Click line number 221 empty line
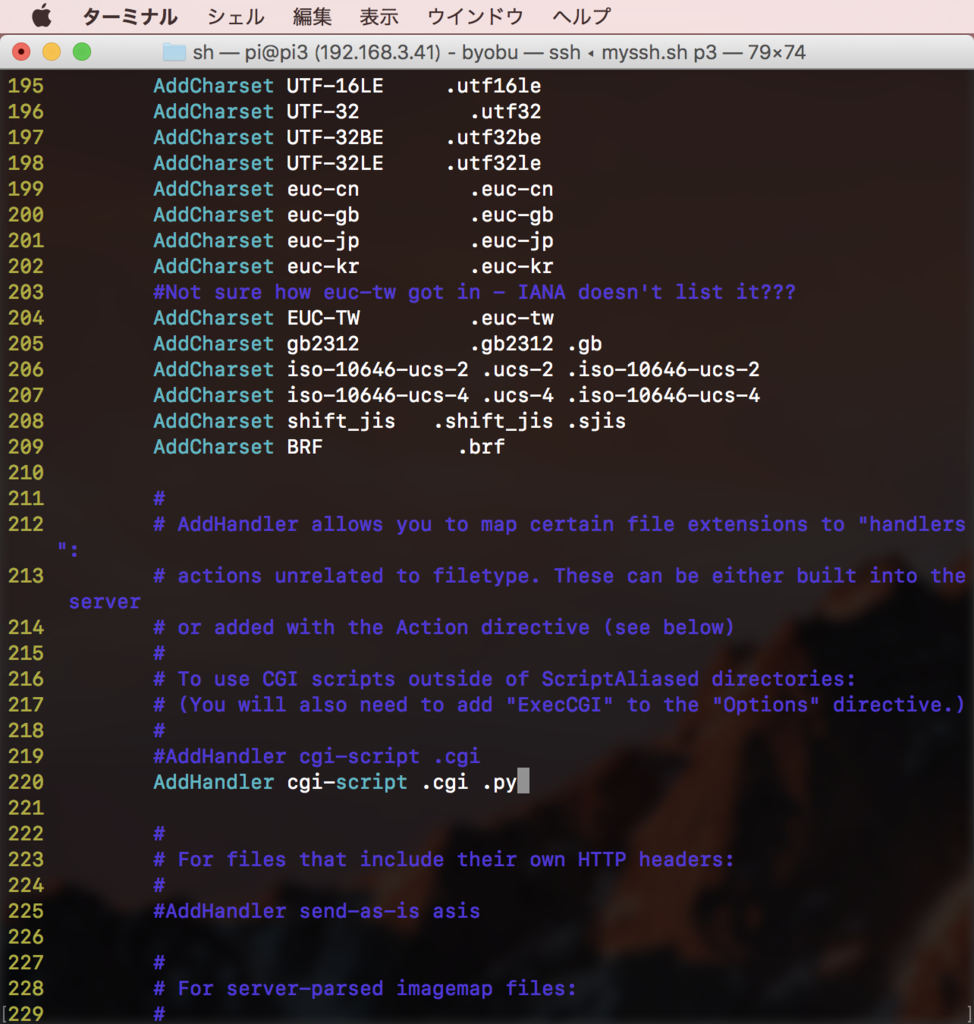Image resolution: width=974 pixels, height=1024 pixels. (26, 808)
